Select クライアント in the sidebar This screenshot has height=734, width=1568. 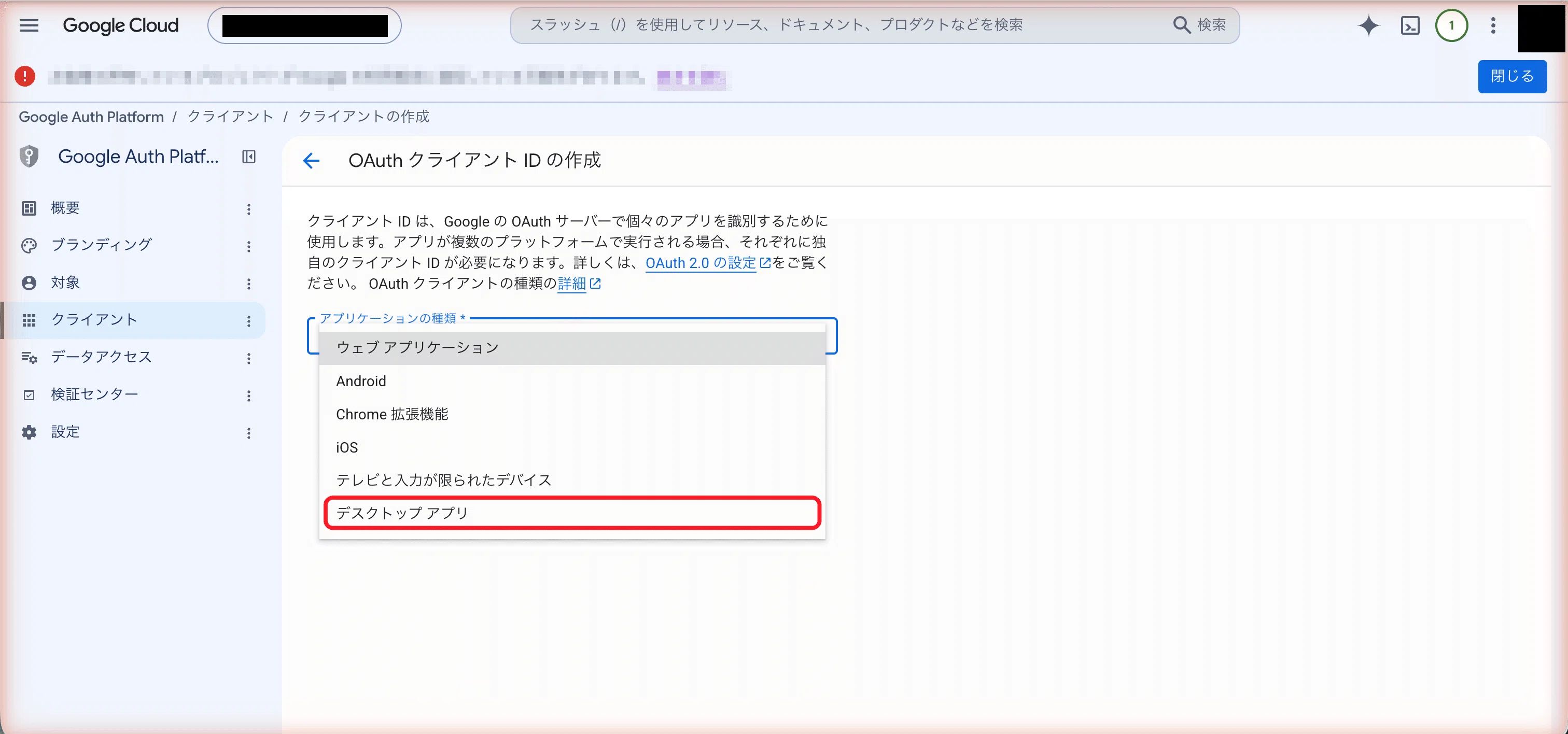click(133, 320)
